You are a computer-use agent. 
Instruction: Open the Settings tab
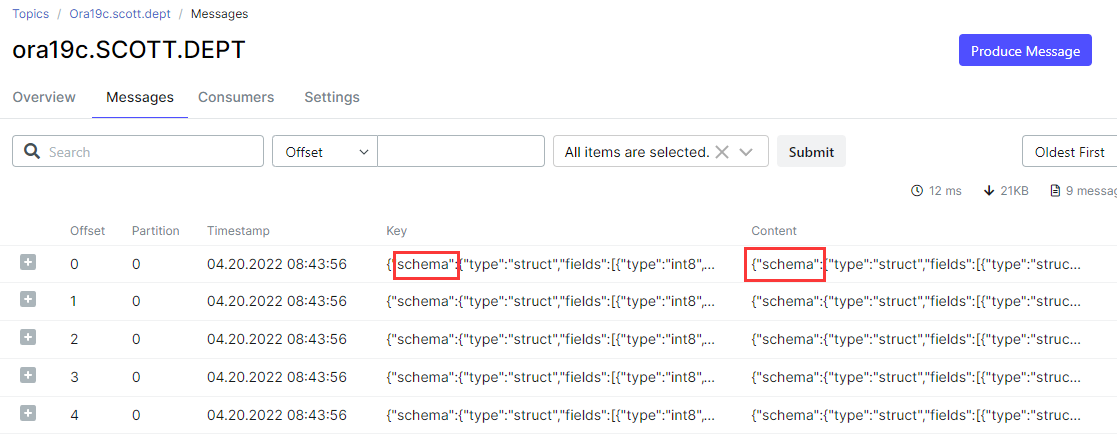pos(332,97)
